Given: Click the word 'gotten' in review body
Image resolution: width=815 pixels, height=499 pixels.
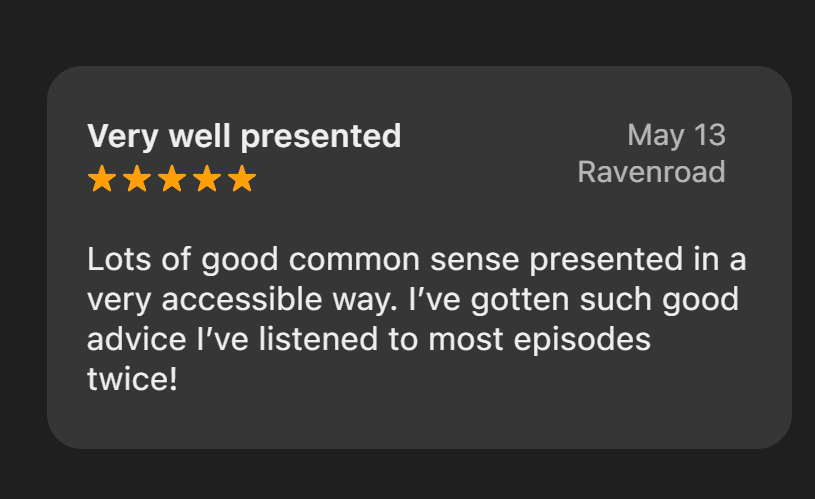Looking at the screenshot, I should pos(520,300).
